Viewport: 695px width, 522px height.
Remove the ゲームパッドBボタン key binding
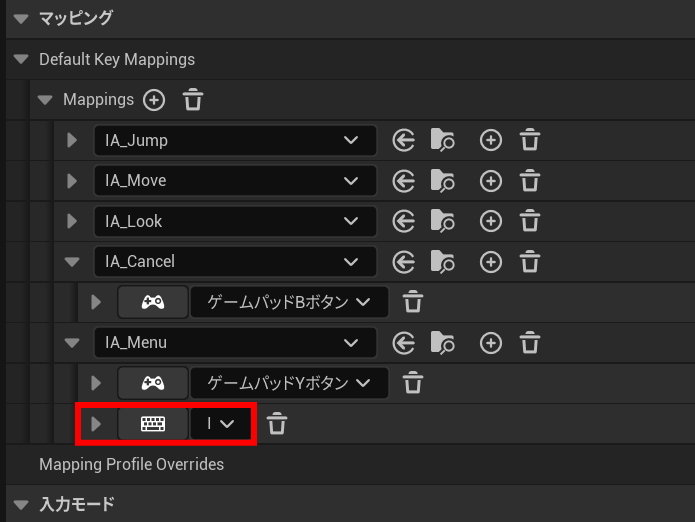413,302
